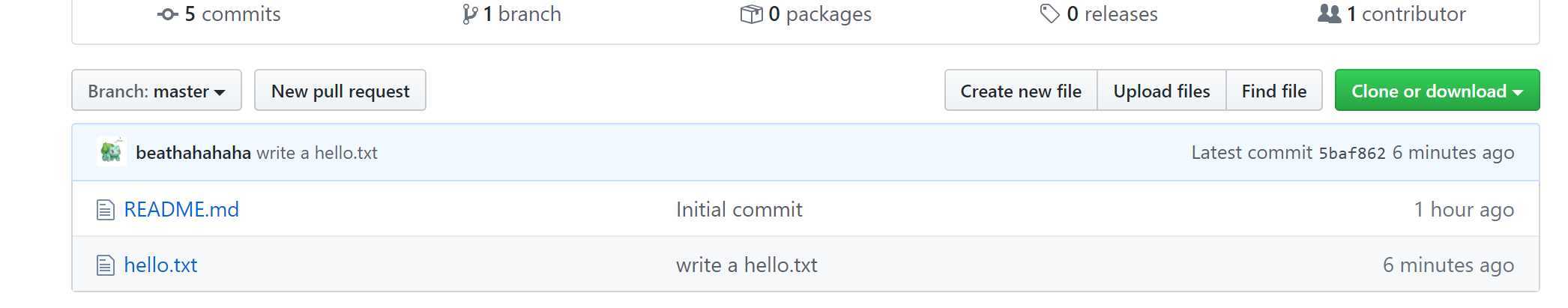Click the hello.txt file icon
Image resolution: width=1568 pixels, height=308 pixels.
point(106,265)
